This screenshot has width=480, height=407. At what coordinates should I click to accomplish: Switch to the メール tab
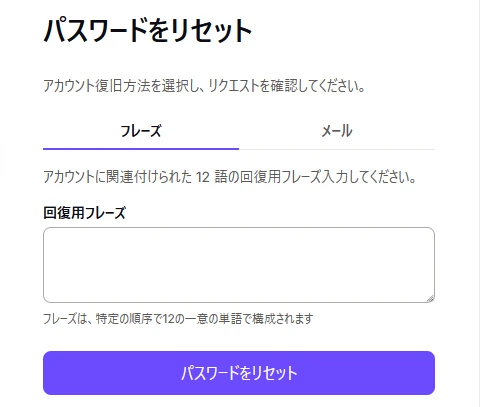click(337, 131)
